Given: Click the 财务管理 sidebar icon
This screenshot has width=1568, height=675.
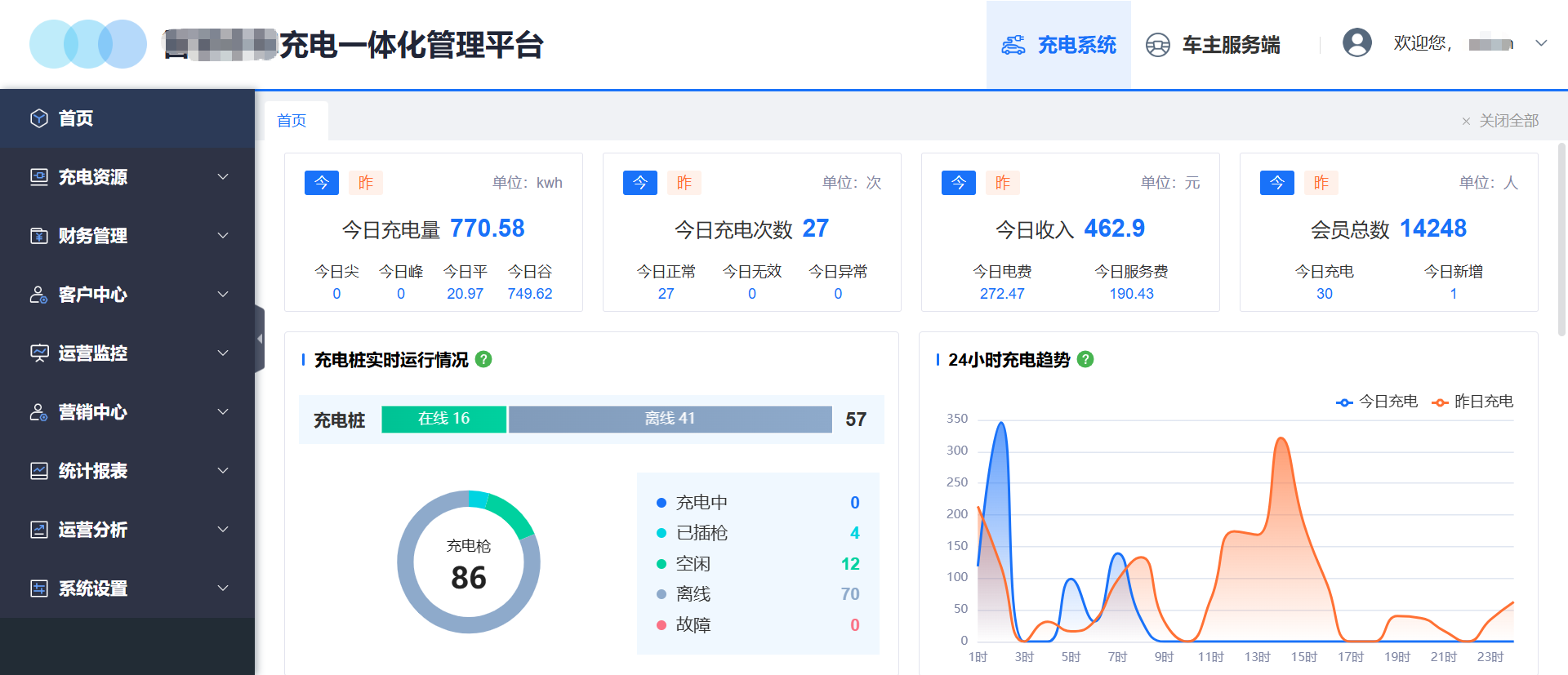Looking at the screenshot, I should (39, 236).
